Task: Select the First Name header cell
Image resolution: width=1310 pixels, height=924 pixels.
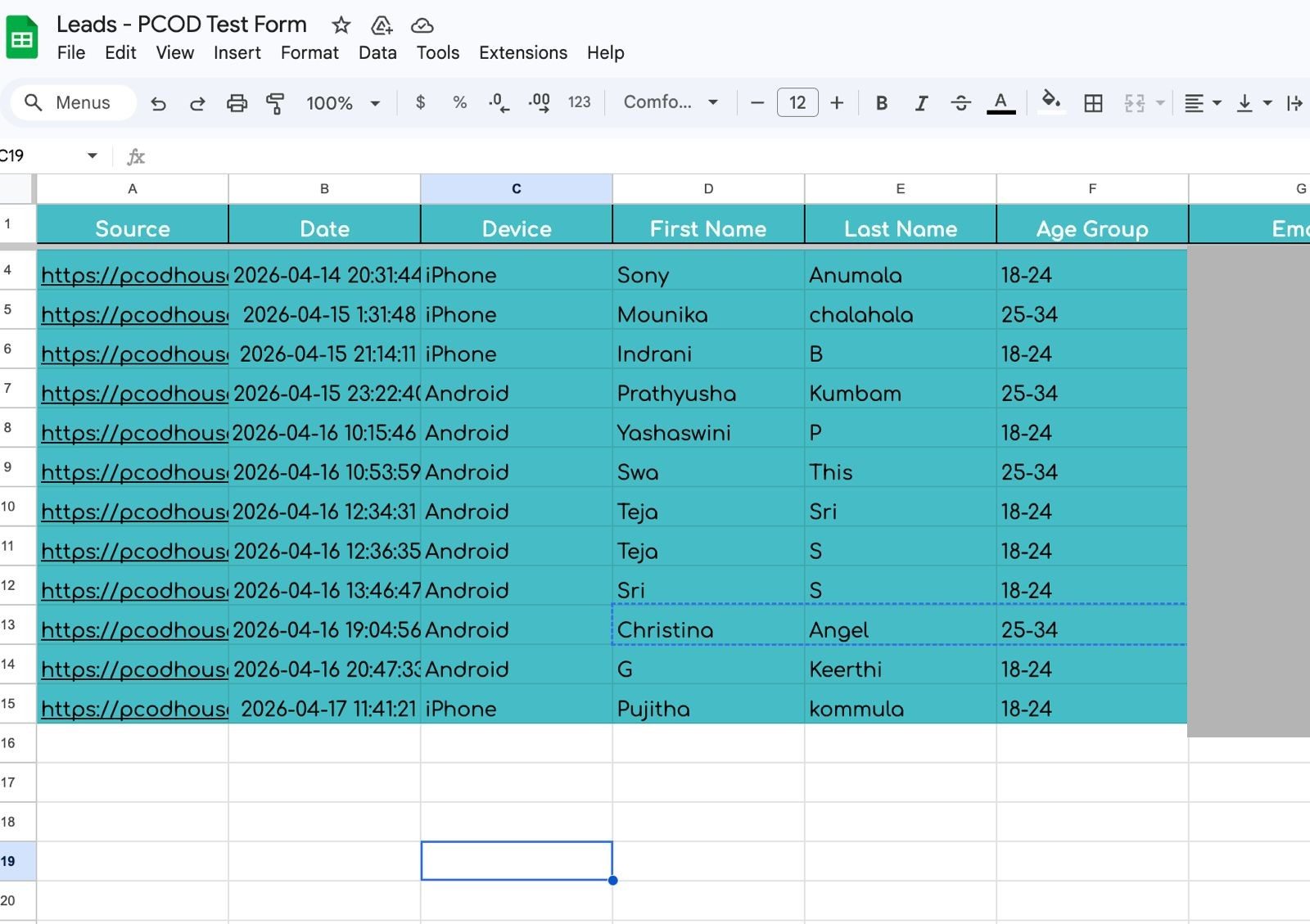Action: click(708, 225)
